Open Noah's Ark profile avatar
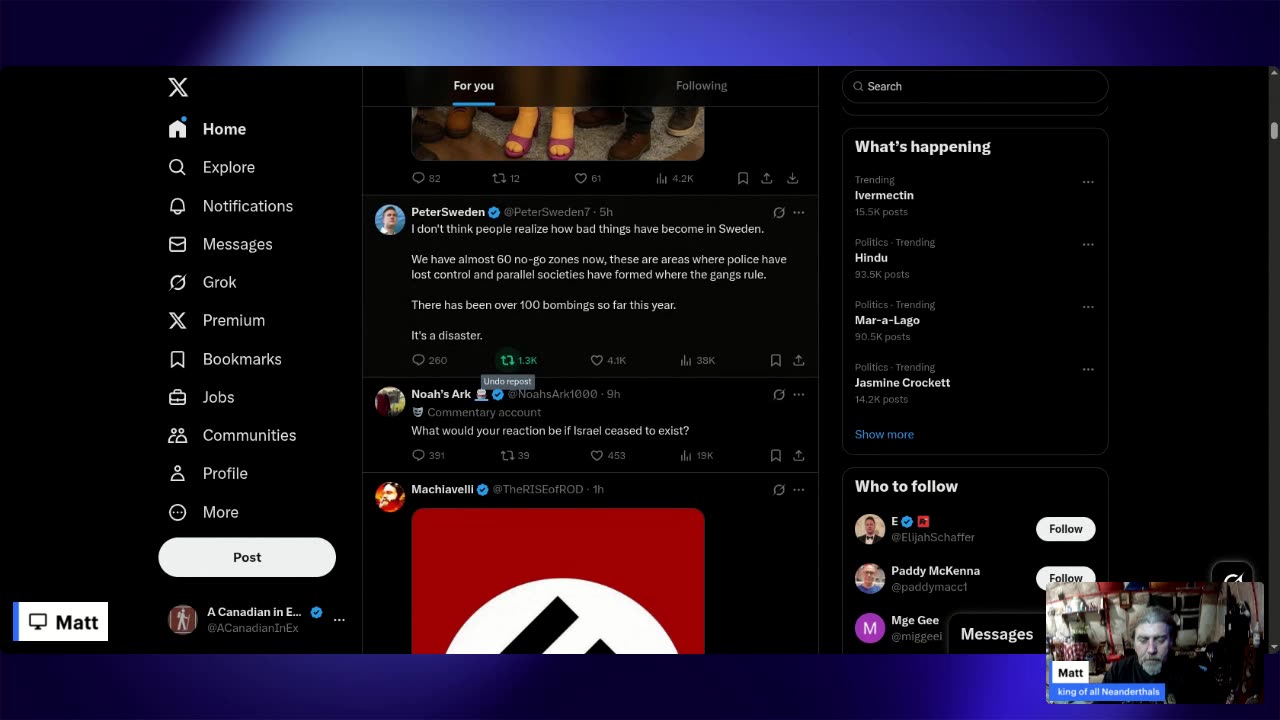The width and height of the screenshot is (1280, 720). [390, 402]
